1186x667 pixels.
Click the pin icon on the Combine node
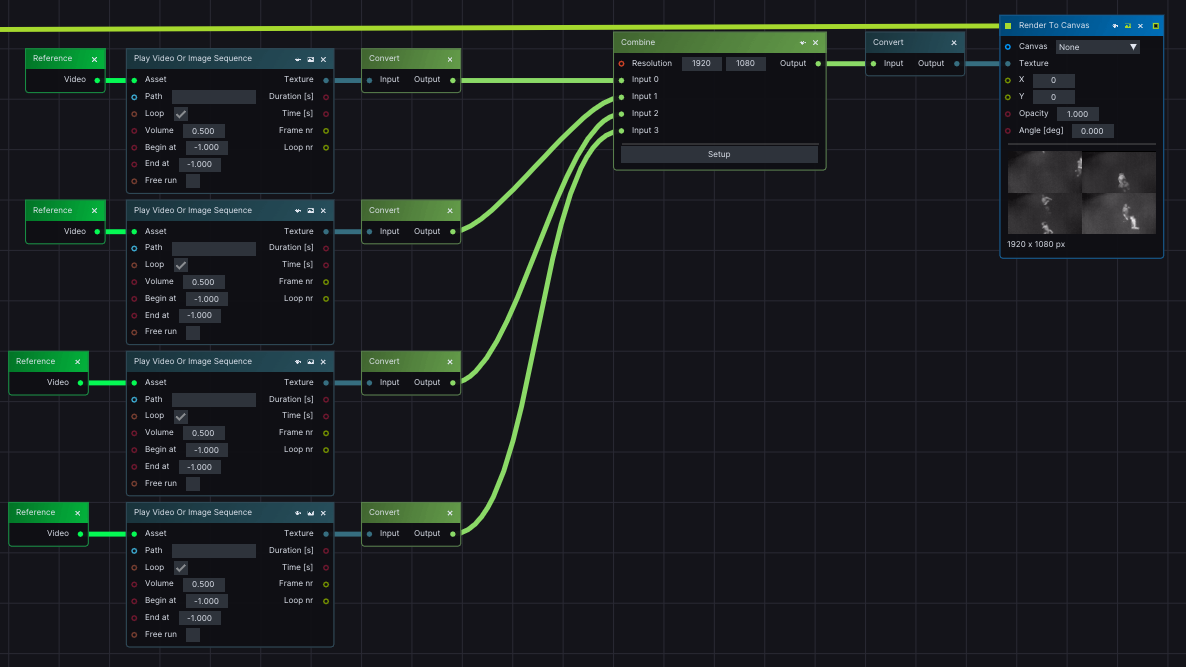coord(802,43)
